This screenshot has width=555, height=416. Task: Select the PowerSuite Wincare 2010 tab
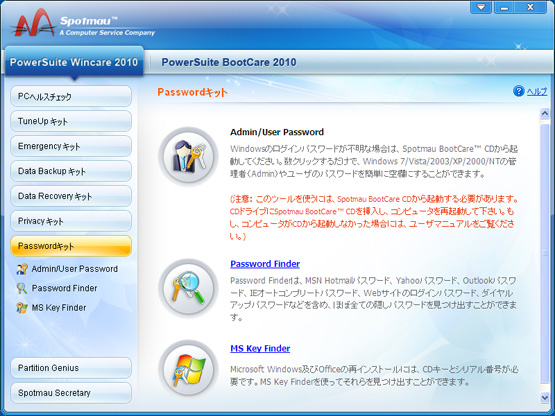point(74,62)
